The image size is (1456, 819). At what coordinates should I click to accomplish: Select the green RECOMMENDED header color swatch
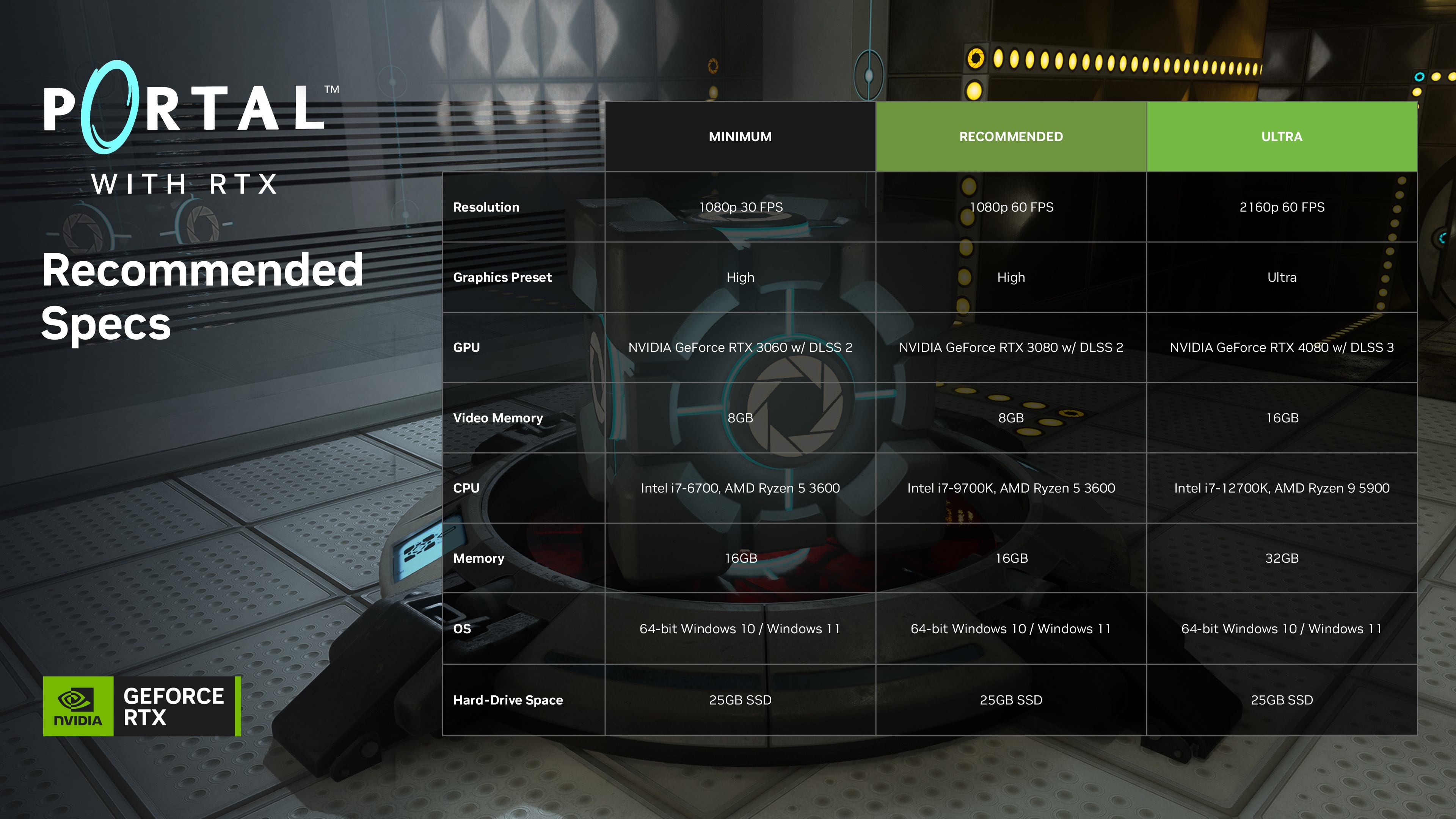(1010, 137)
